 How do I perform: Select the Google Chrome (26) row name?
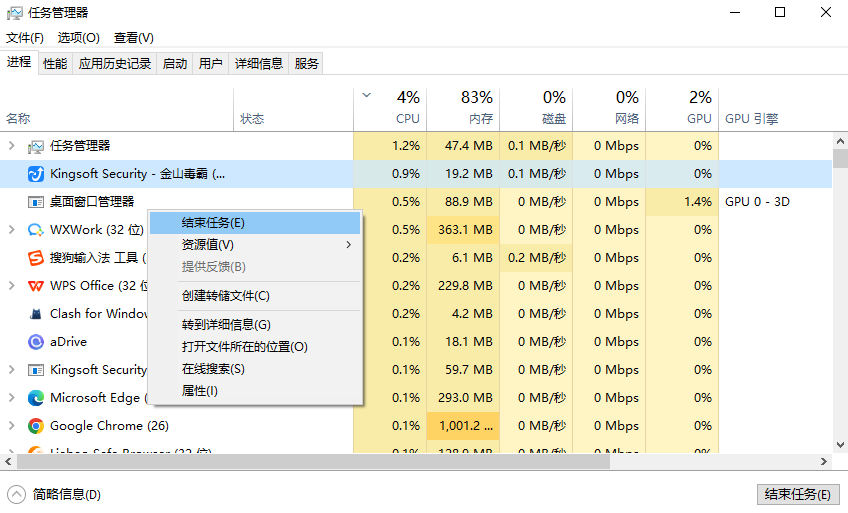[109, 426]
